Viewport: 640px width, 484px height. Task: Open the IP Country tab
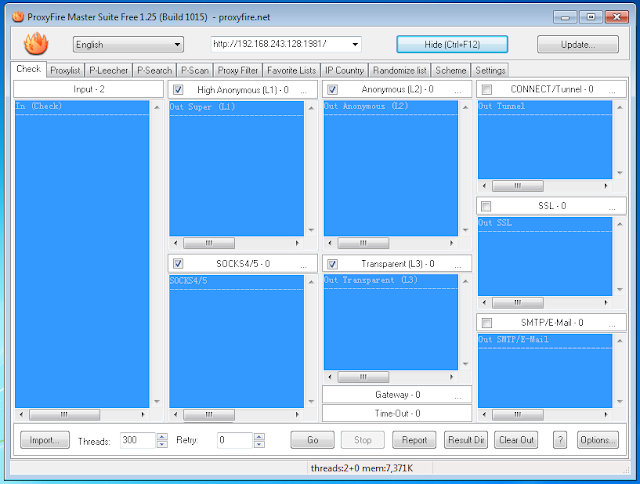(x=344, y=70)
